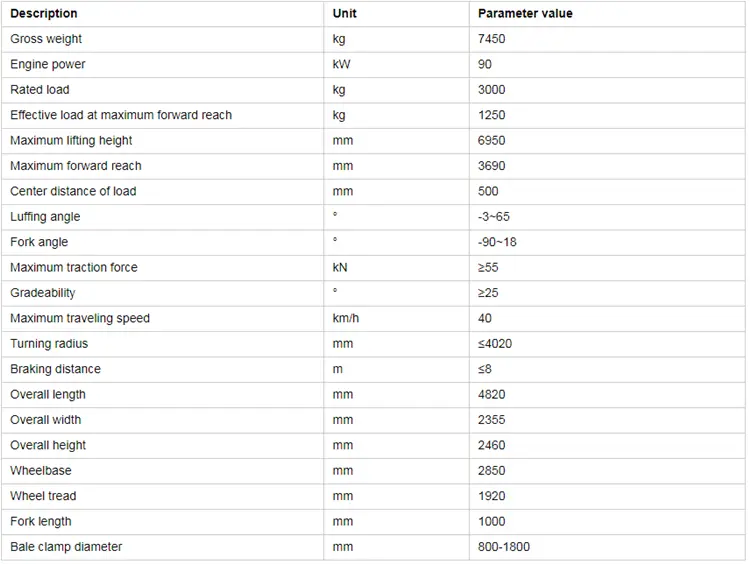The height and width of the screenshot is (564, 750).
Task: Click Effective load at maximum forward reach
Action: [x=121, y=115]
